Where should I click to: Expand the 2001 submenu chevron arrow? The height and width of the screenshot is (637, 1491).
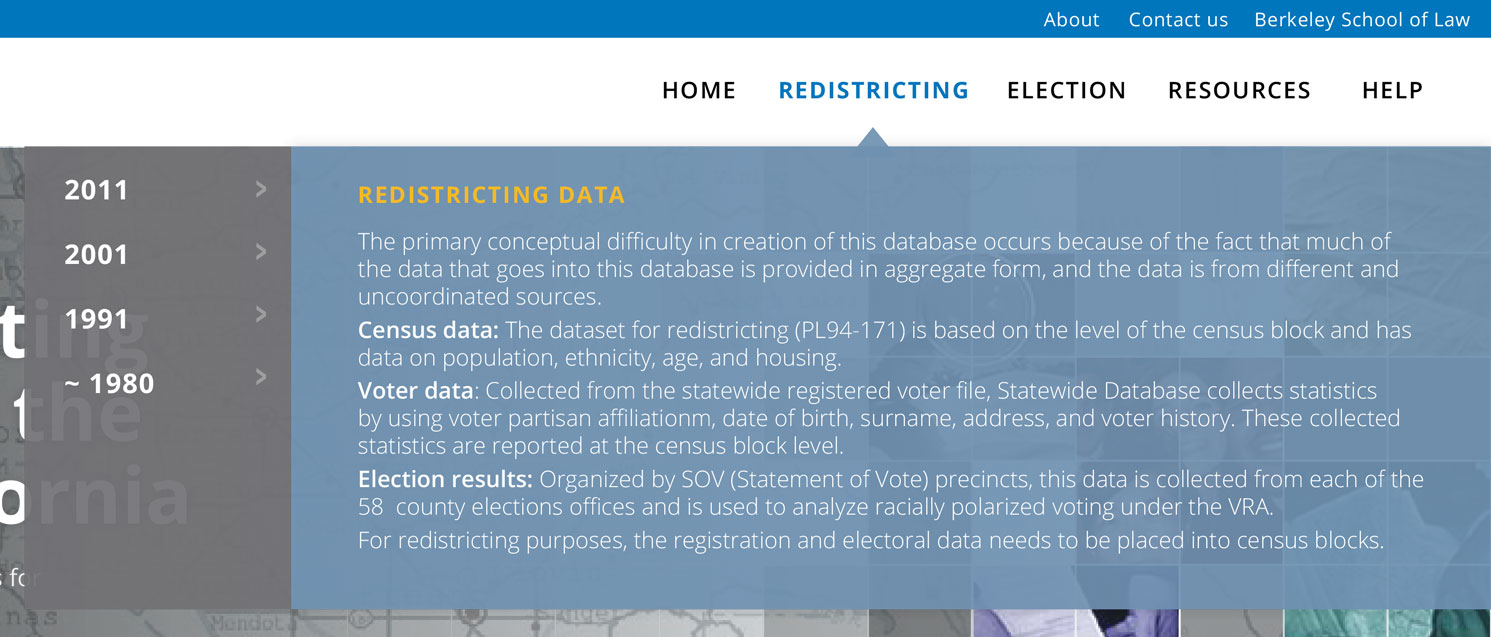(x=261, y=252)
